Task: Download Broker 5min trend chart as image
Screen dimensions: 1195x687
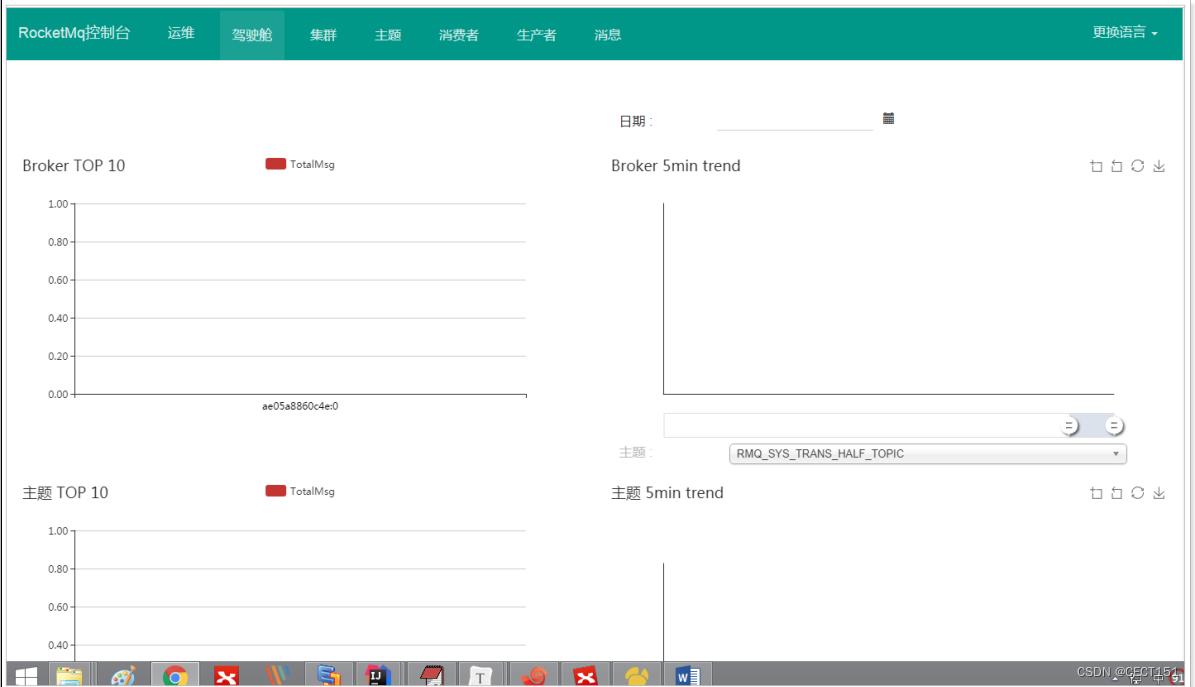Action: click(x=1159, y=166)
